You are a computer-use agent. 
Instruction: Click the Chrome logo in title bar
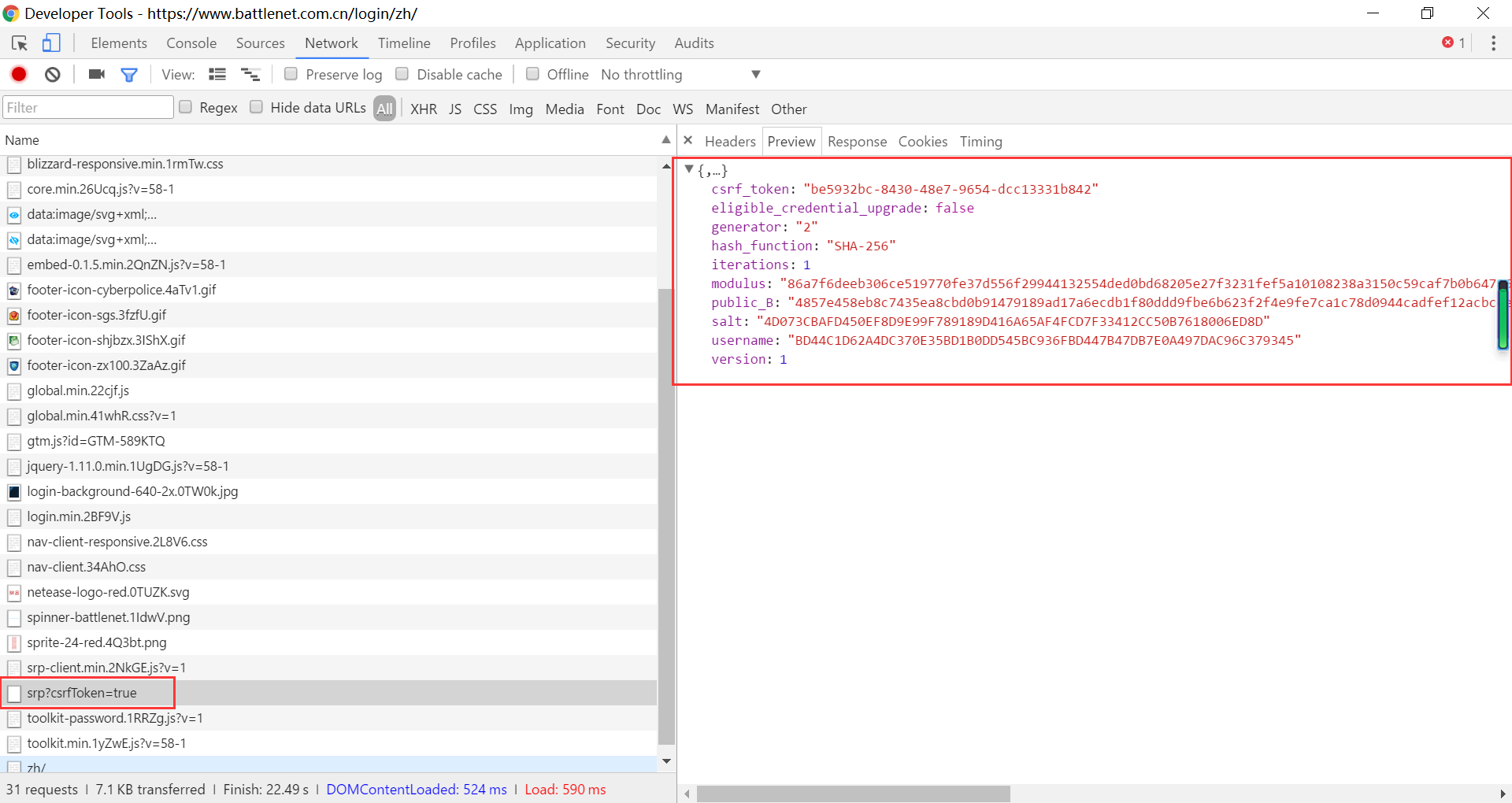[11, 13]
